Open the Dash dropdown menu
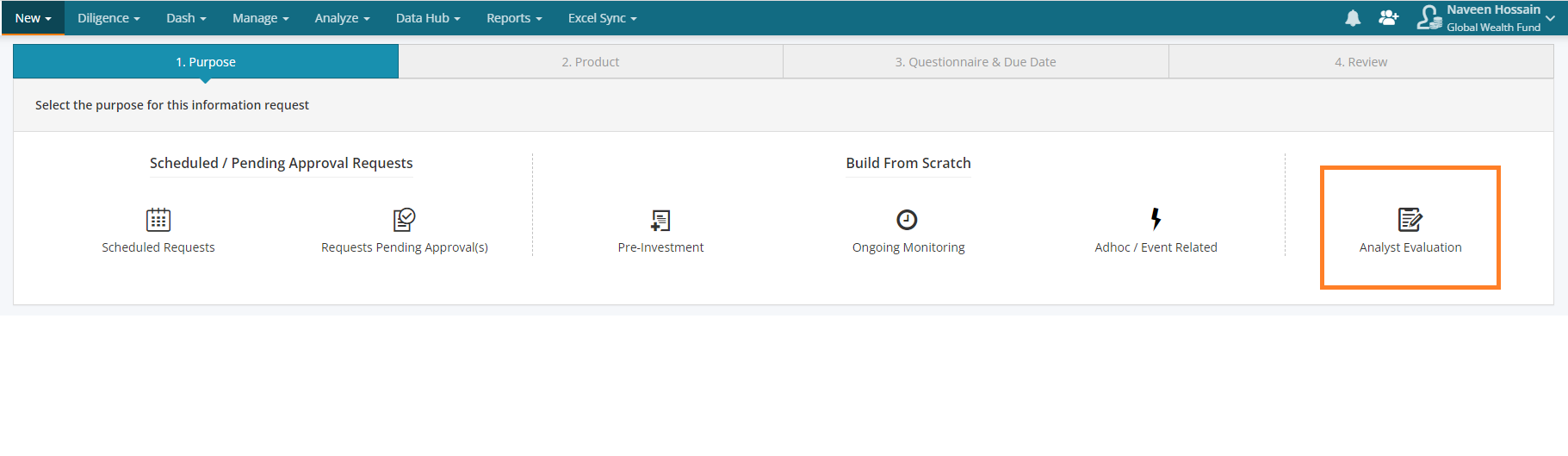This screenshot has width=1568, height=456. tap(186, 18)
